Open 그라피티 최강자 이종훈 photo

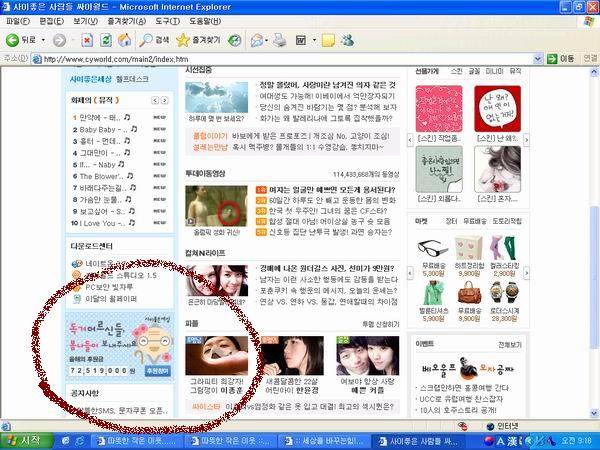tap(217, 355)
